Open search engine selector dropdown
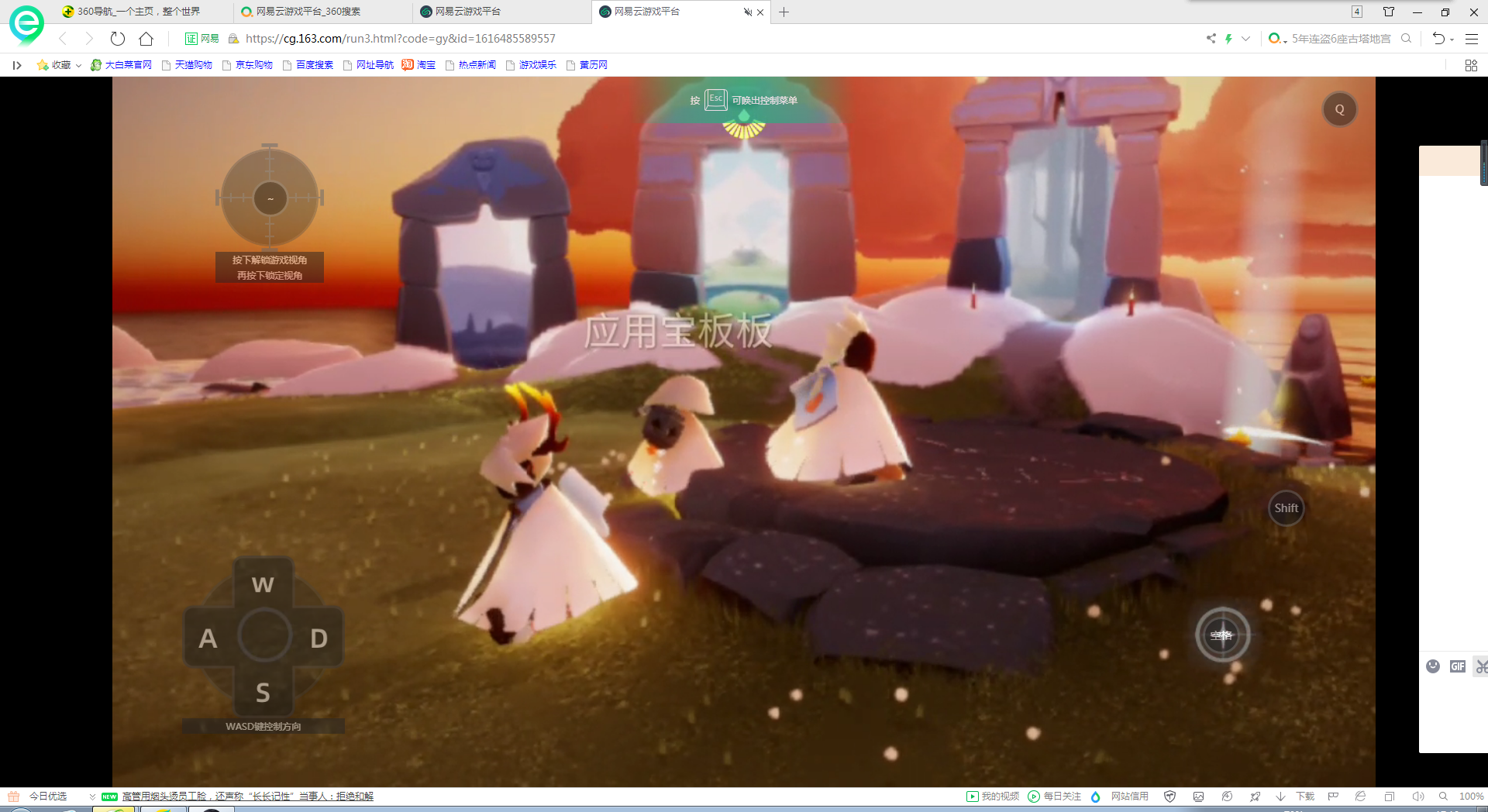 (1277, 39)
